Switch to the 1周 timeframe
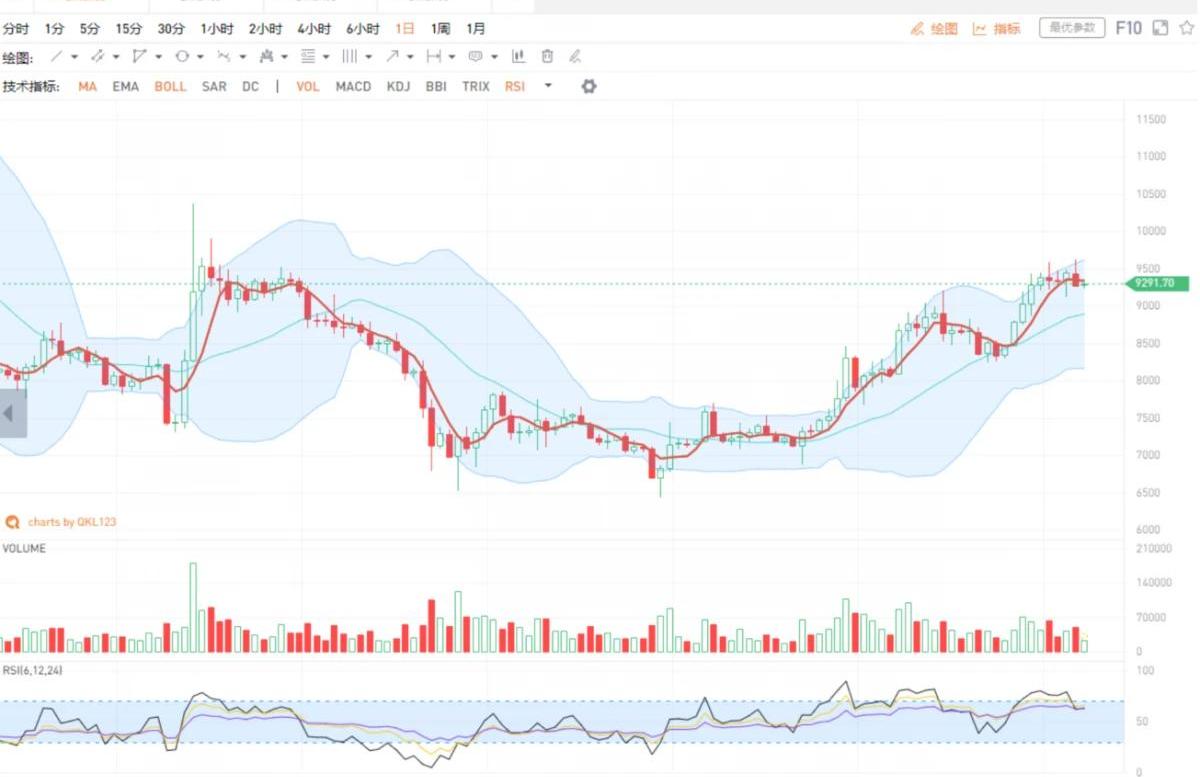Viewport: 1200px width, 777px height. point(440,29)
